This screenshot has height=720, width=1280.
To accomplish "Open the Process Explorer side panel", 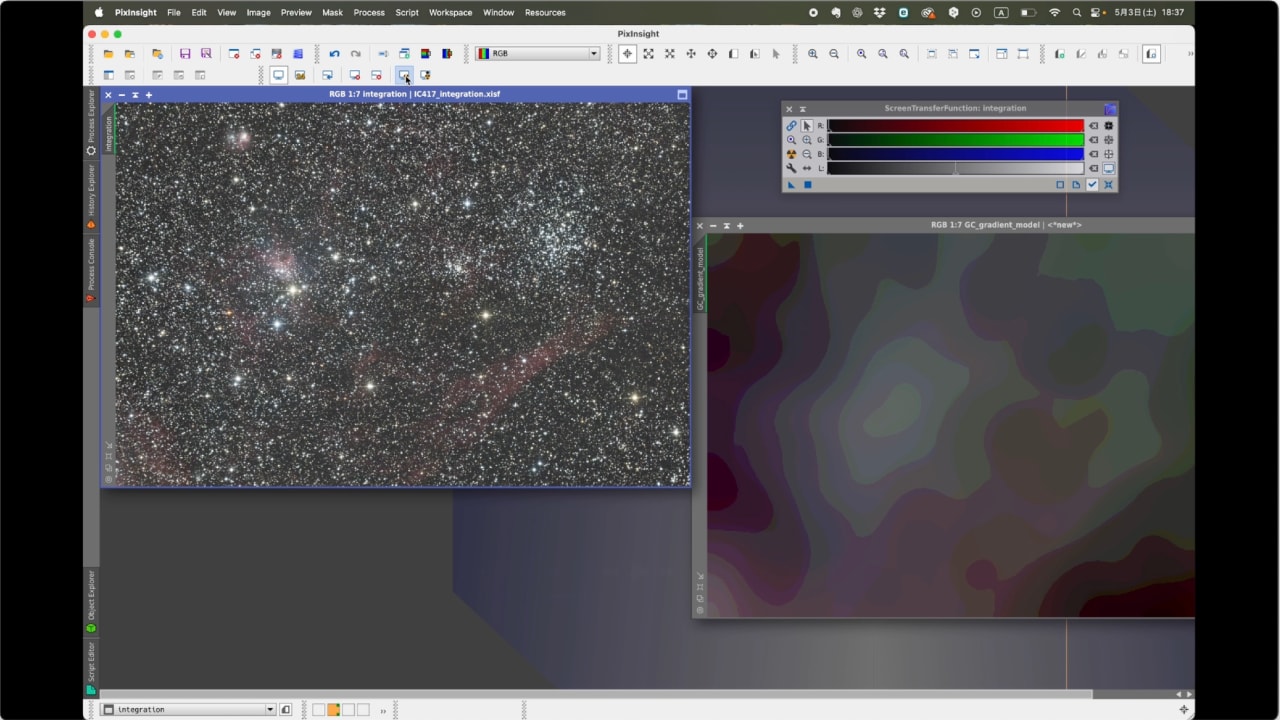I will 91,122.
